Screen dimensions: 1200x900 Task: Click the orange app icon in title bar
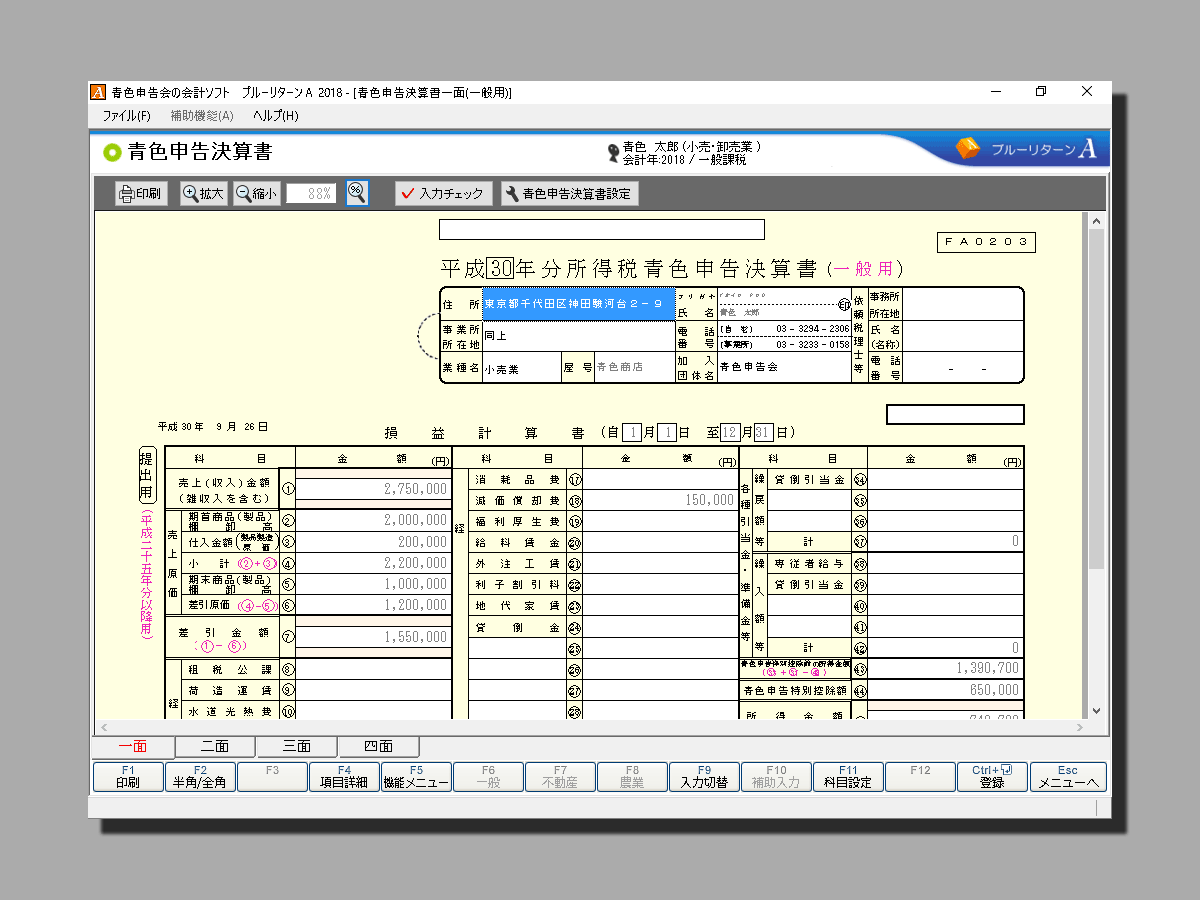click(x=98, y=92)
